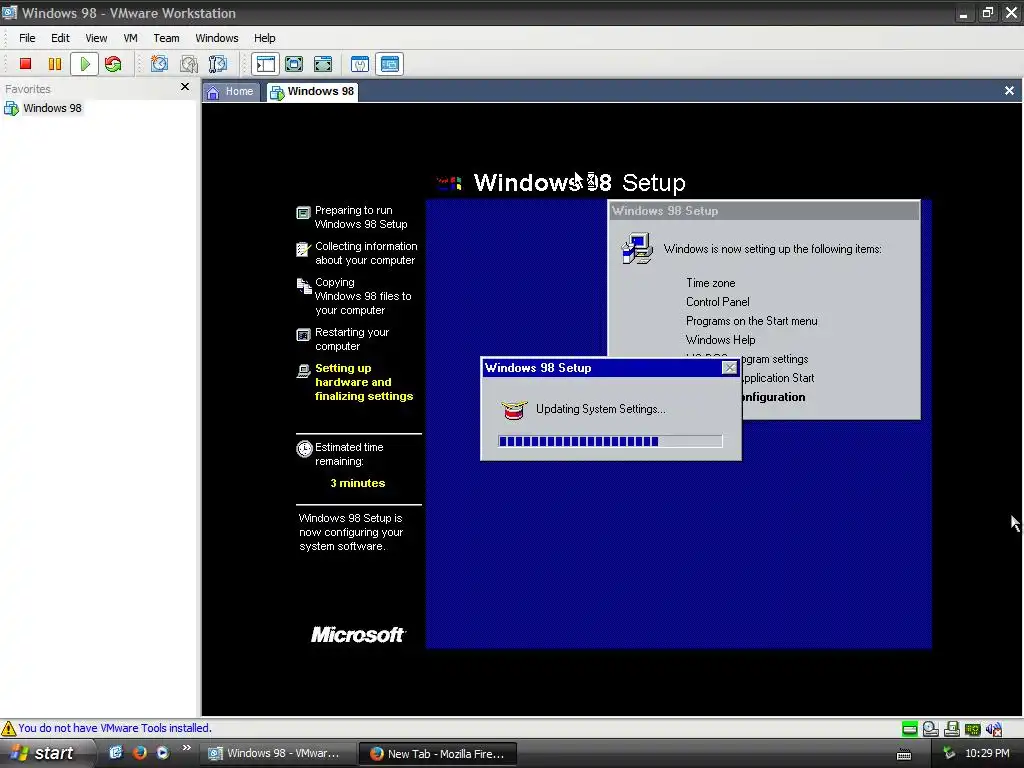Open the View menu
This screenshot has height=768, width=1024.
(x=96, y=38)
